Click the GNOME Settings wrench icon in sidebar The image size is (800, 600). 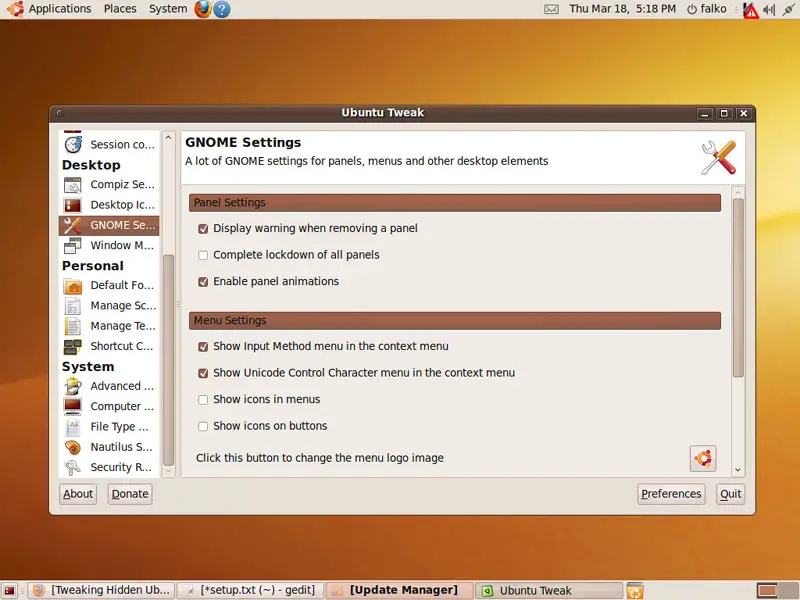(x=73, y=226)
